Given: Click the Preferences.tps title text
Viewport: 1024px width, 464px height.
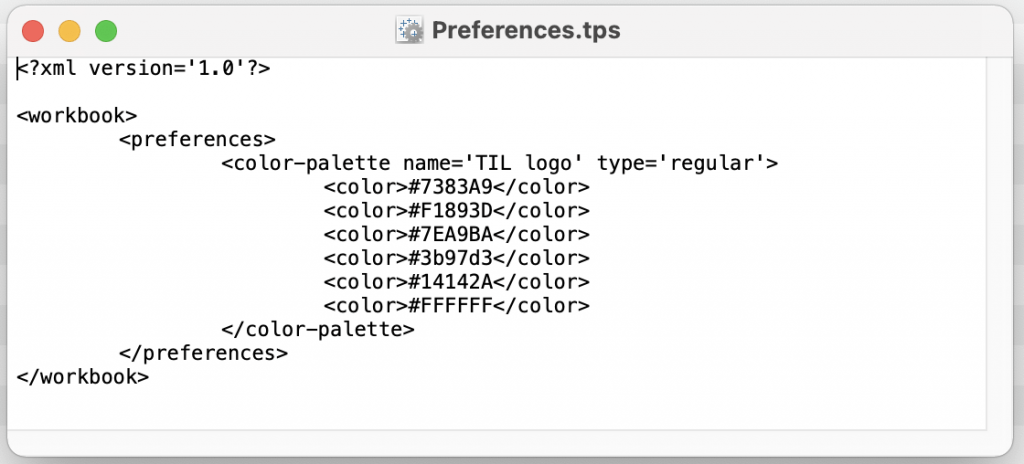Looking at the screenshot, I should [525, 30].
